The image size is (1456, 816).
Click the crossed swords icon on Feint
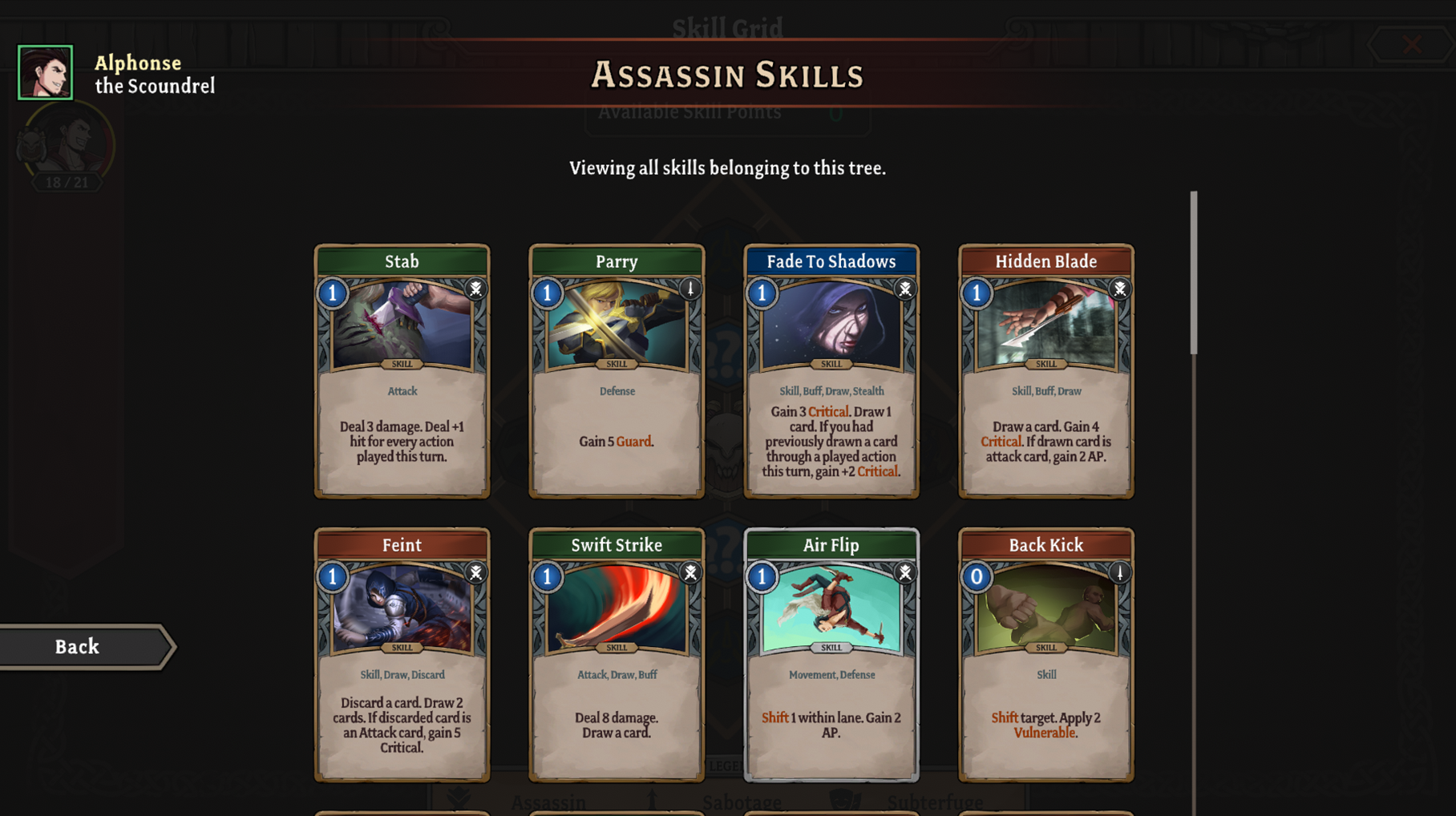point(475,572)
